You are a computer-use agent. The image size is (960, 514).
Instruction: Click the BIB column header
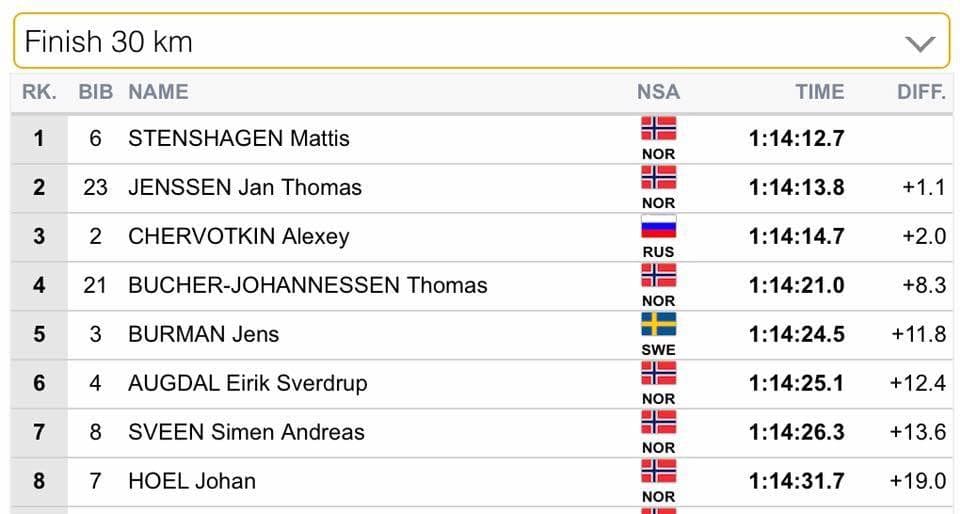tap(96, 92)
